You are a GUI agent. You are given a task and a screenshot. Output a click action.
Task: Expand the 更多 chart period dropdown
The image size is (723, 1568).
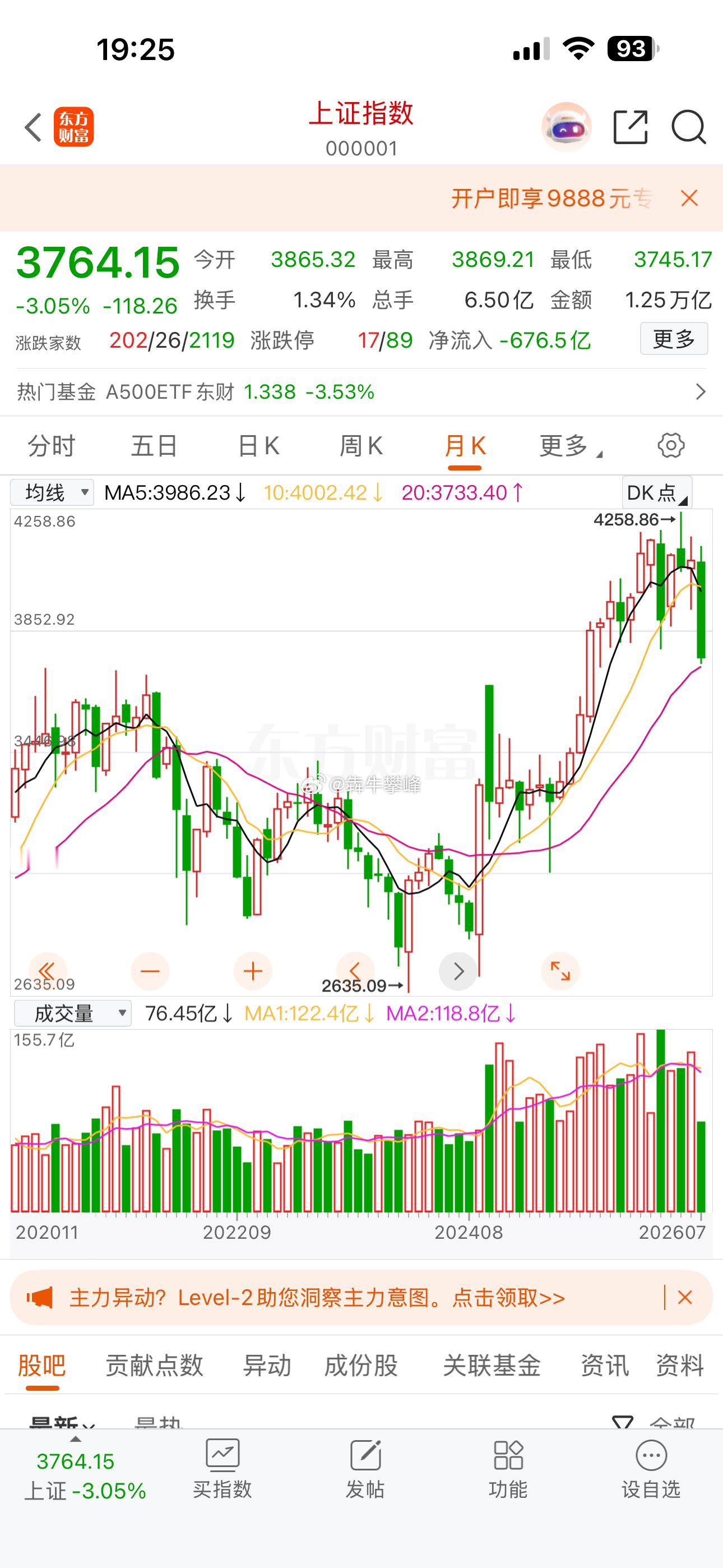point(570,446)
